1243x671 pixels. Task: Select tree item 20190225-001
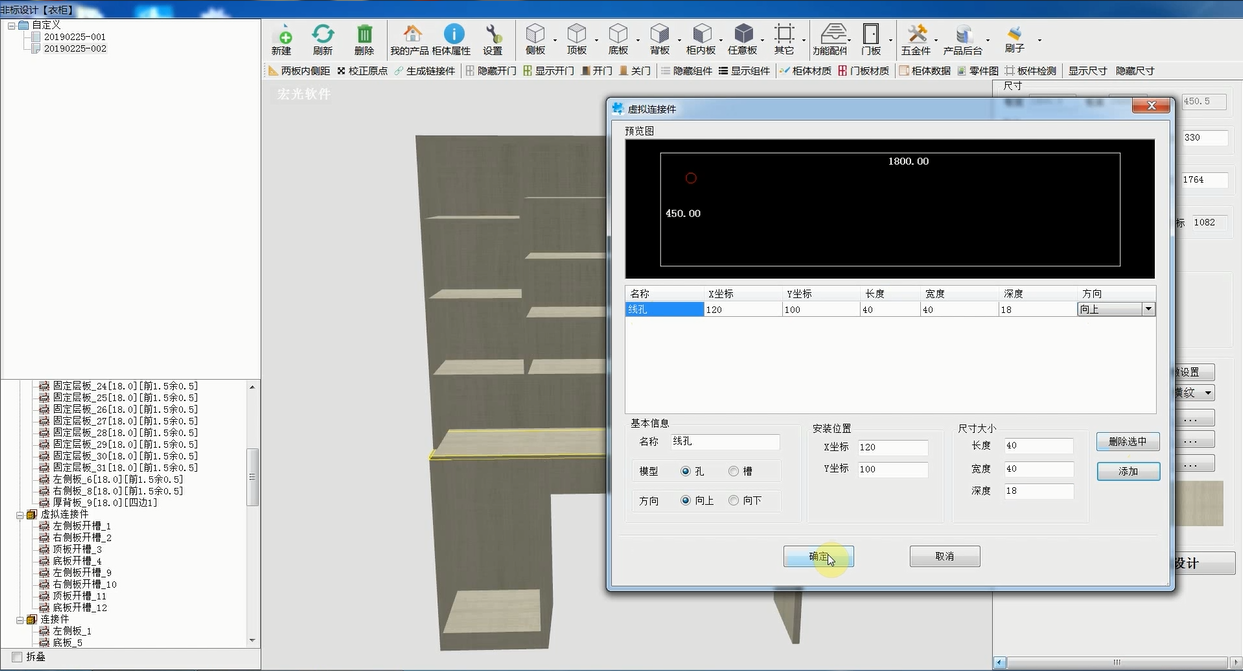coord(75,37)
